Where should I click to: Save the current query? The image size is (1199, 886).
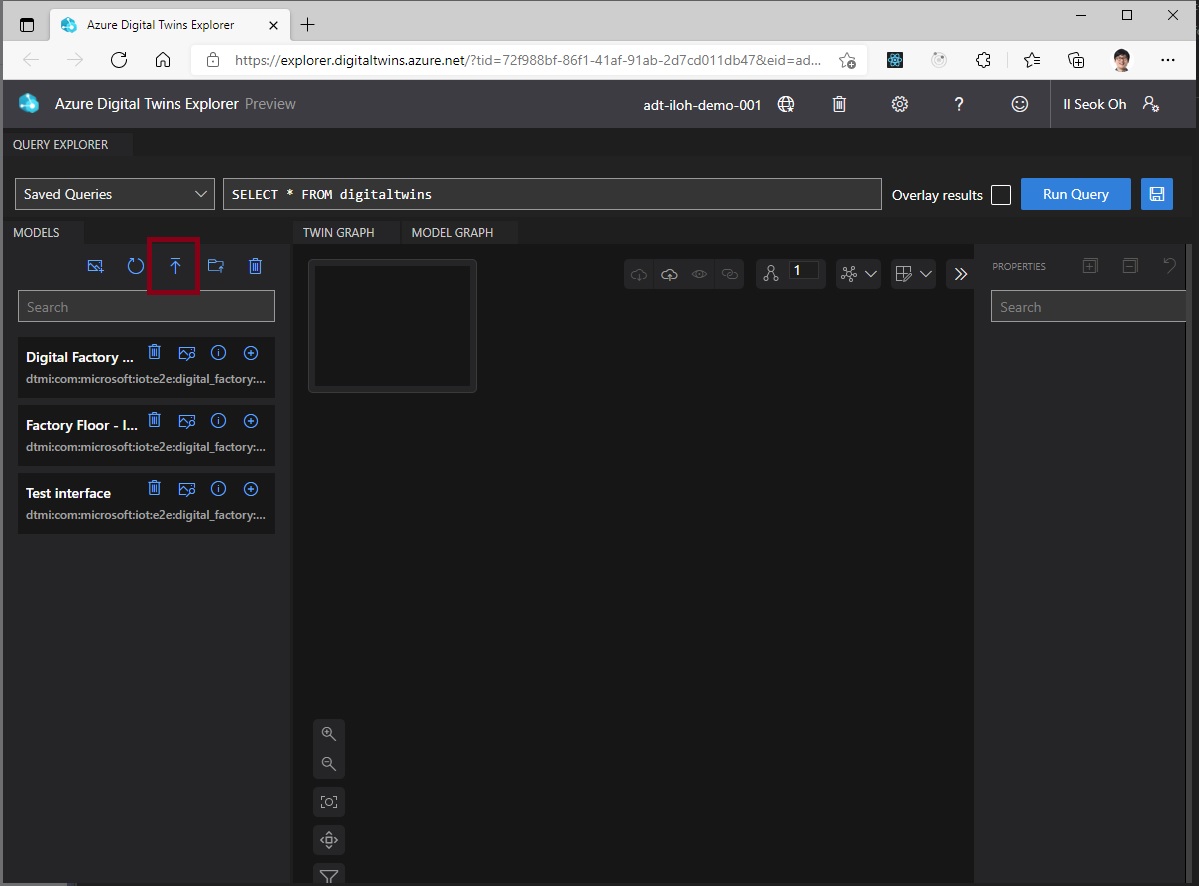click(1156, 194)
